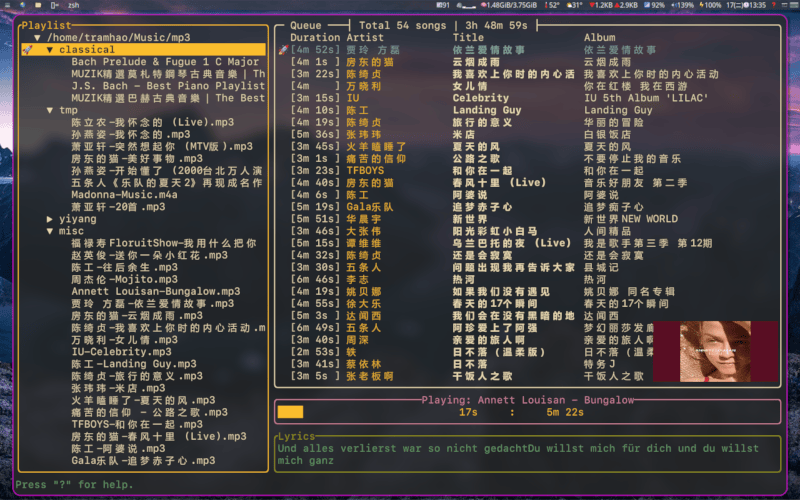Click the Press "?" for help status text
This screenshot has width=800, height=500.
click(x=74, y=485)
